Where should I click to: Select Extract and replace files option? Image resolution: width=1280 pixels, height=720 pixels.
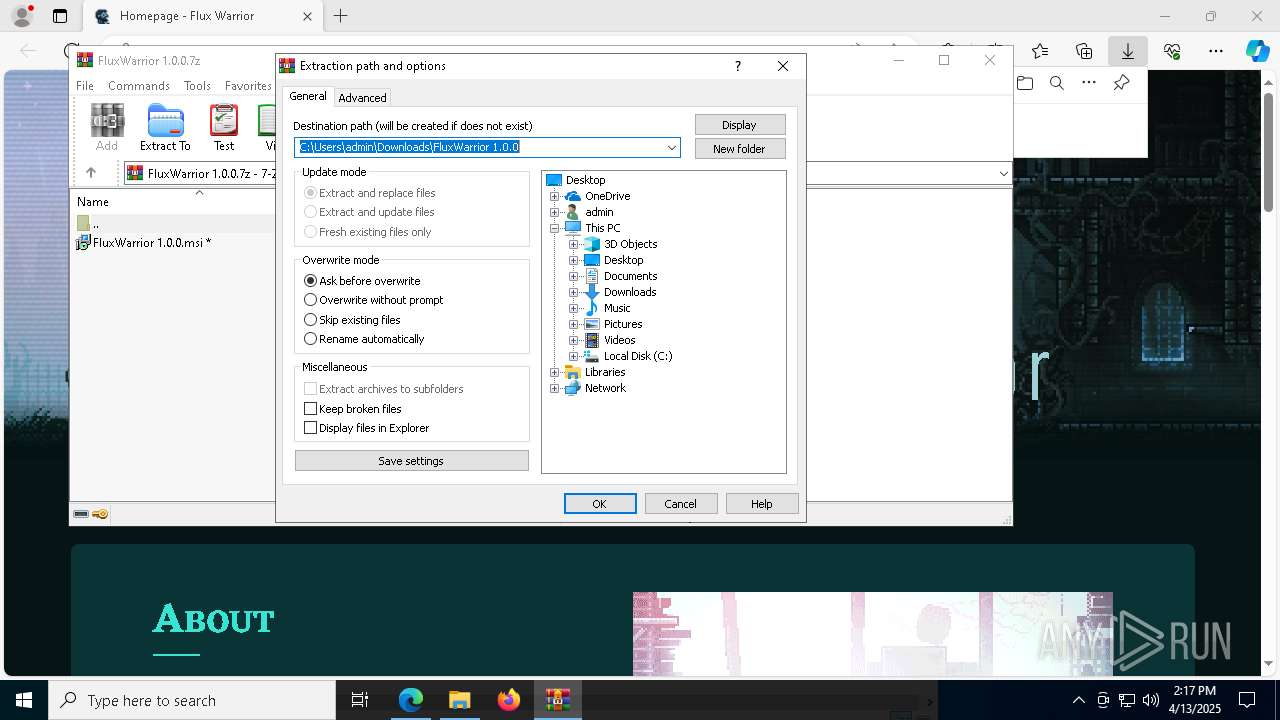[370, 193]
